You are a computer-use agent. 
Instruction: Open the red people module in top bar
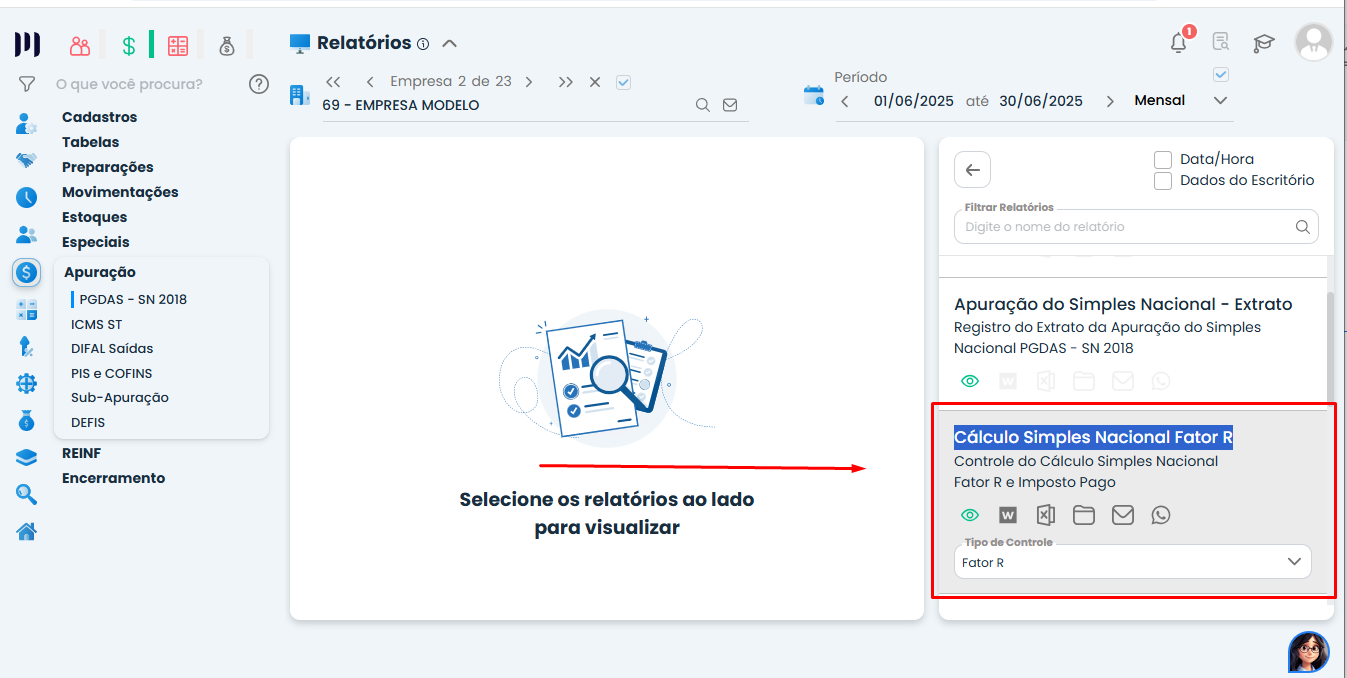pyautogui.click(x=80, y=46)
